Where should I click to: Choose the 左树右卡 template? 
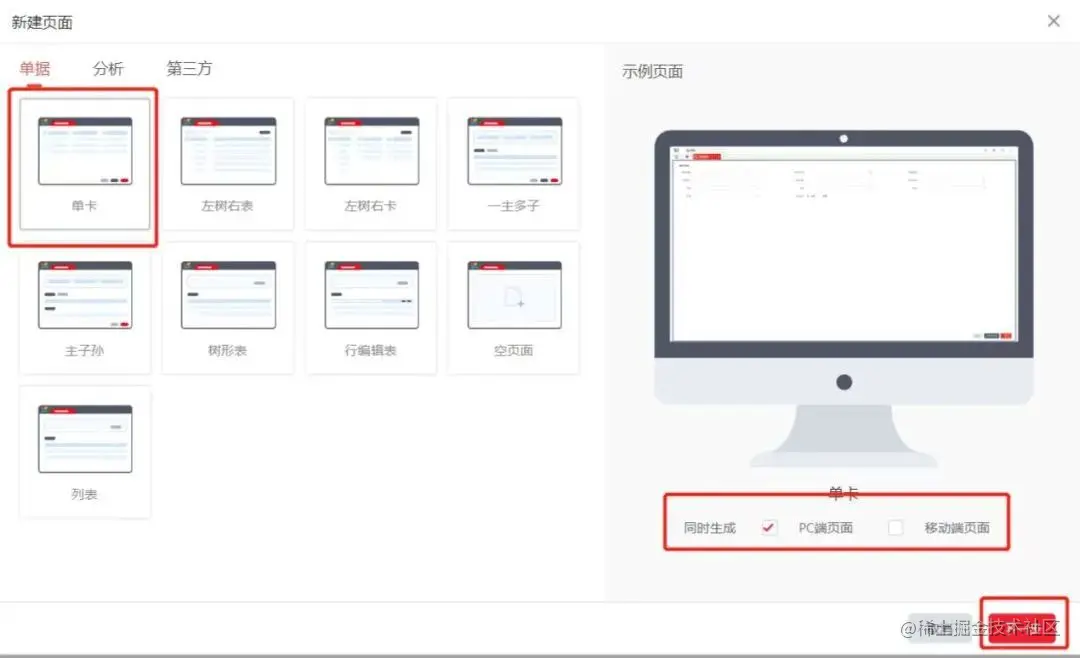371,160
